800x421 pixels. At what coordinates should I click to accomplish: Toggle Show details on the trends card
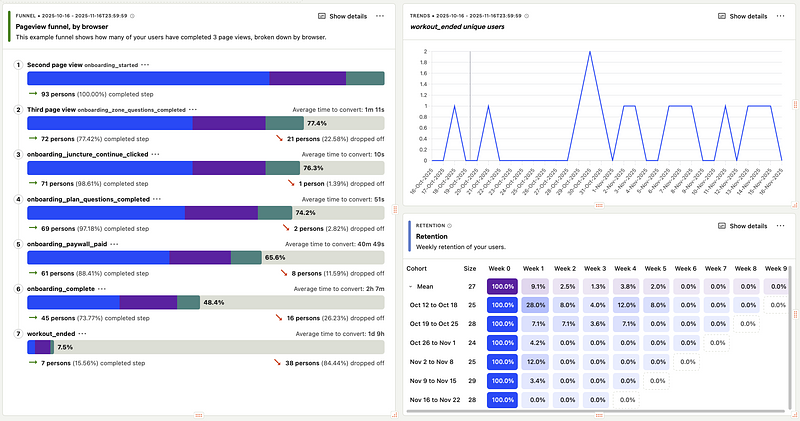click(x=741, y=17)
